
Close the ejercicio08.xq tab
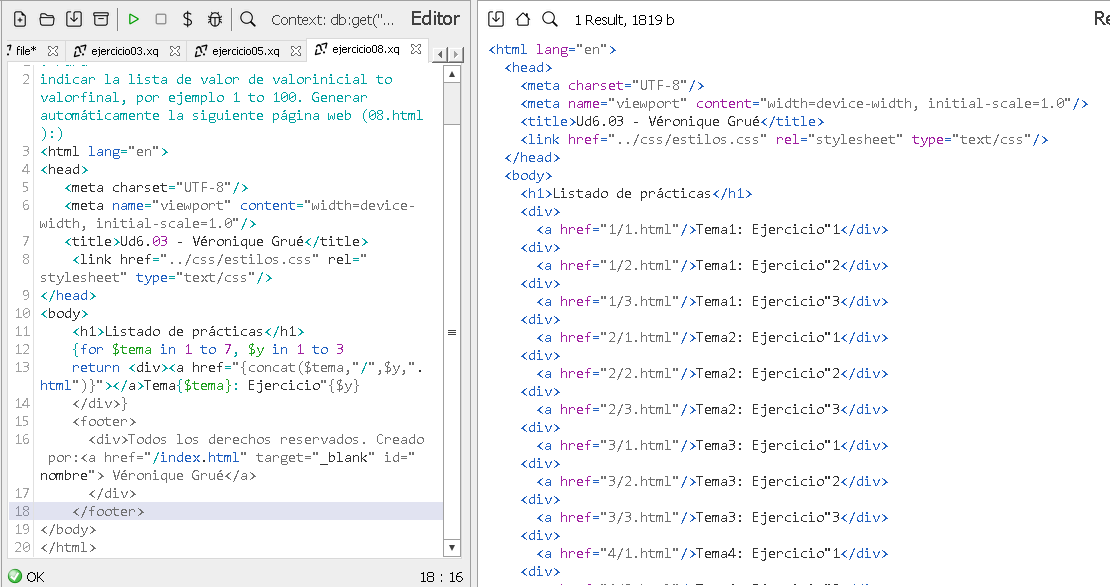click(416, 49)
